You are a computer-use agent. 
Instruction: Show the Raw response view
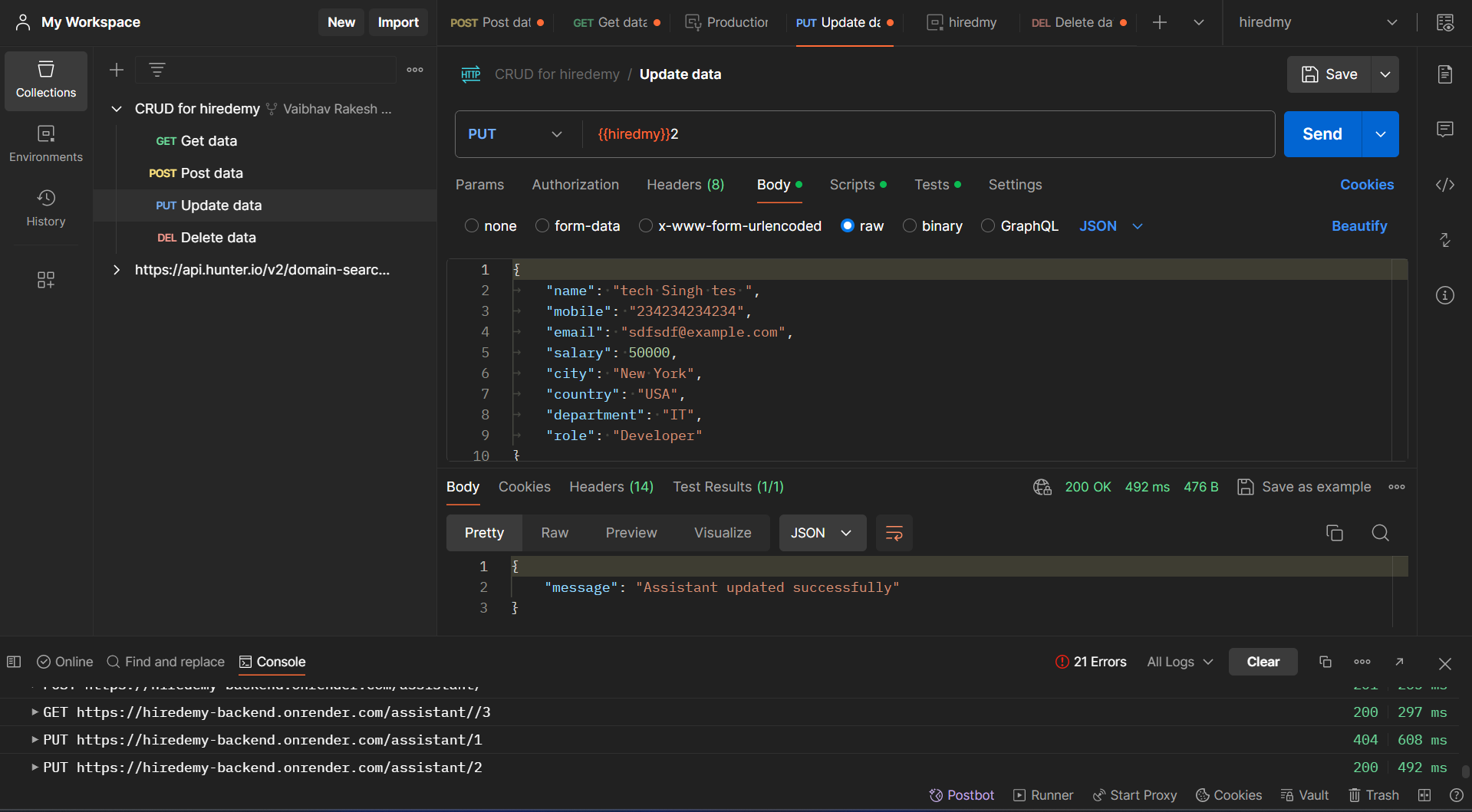[x=555, y=533]
